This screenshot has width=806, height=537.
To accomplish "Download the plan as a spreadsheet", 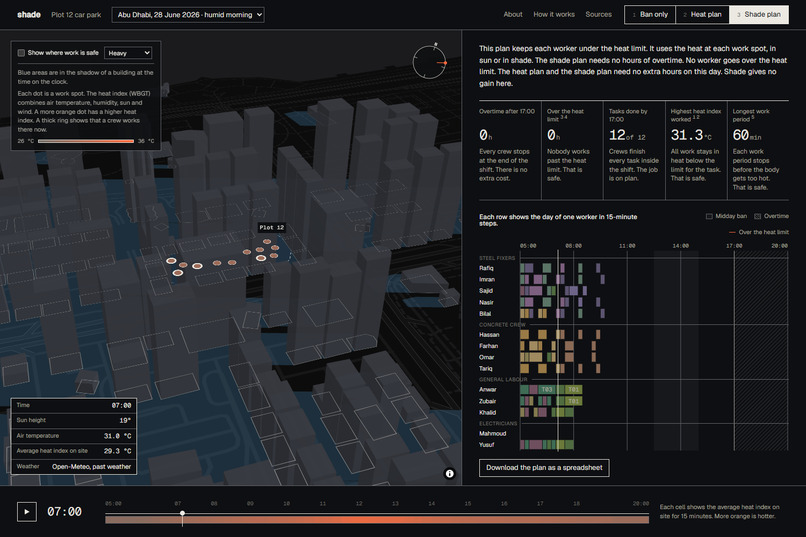I will coord(544,468).
